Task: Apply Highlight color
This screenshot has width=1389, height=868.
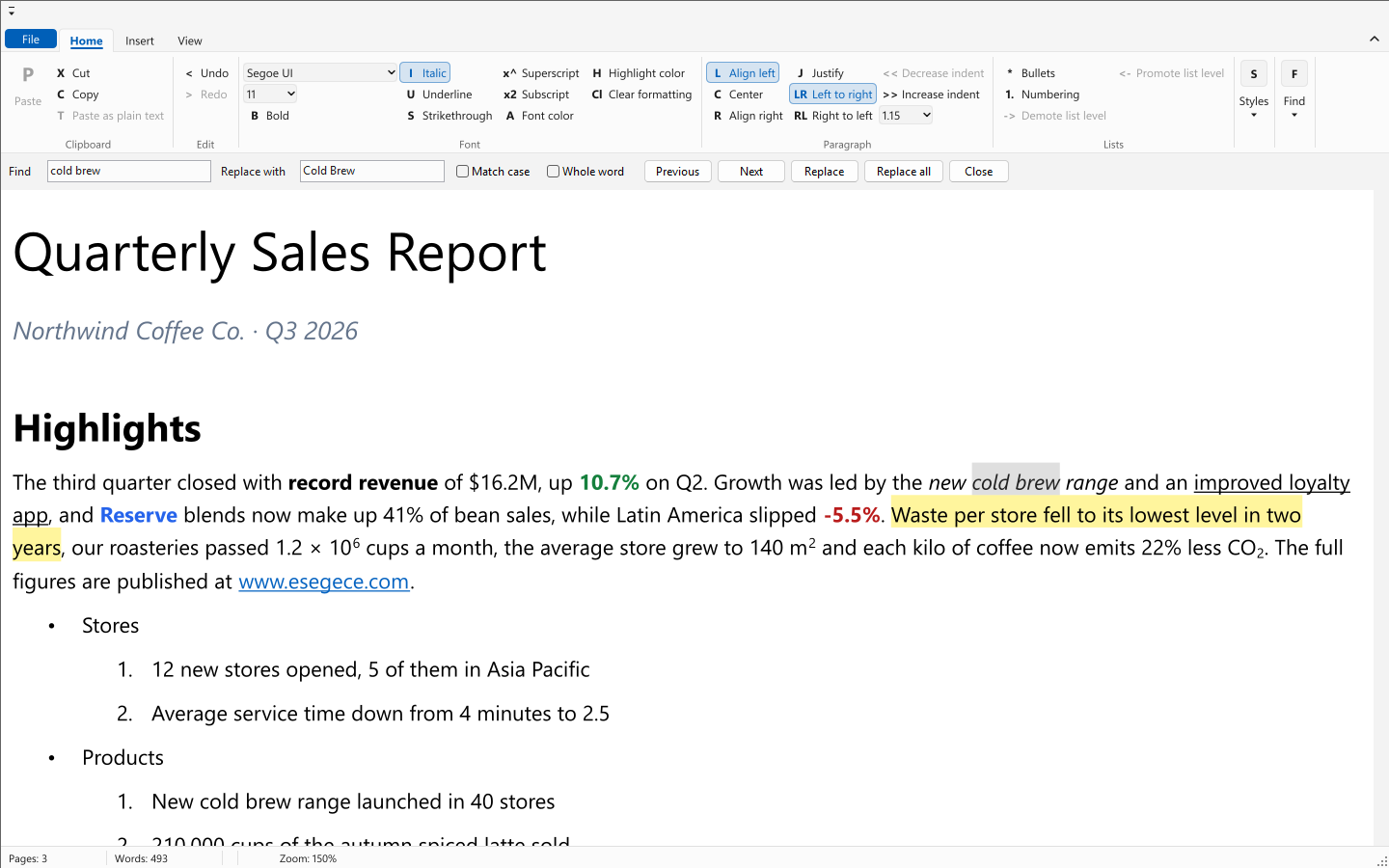Action: click(639, 73)
